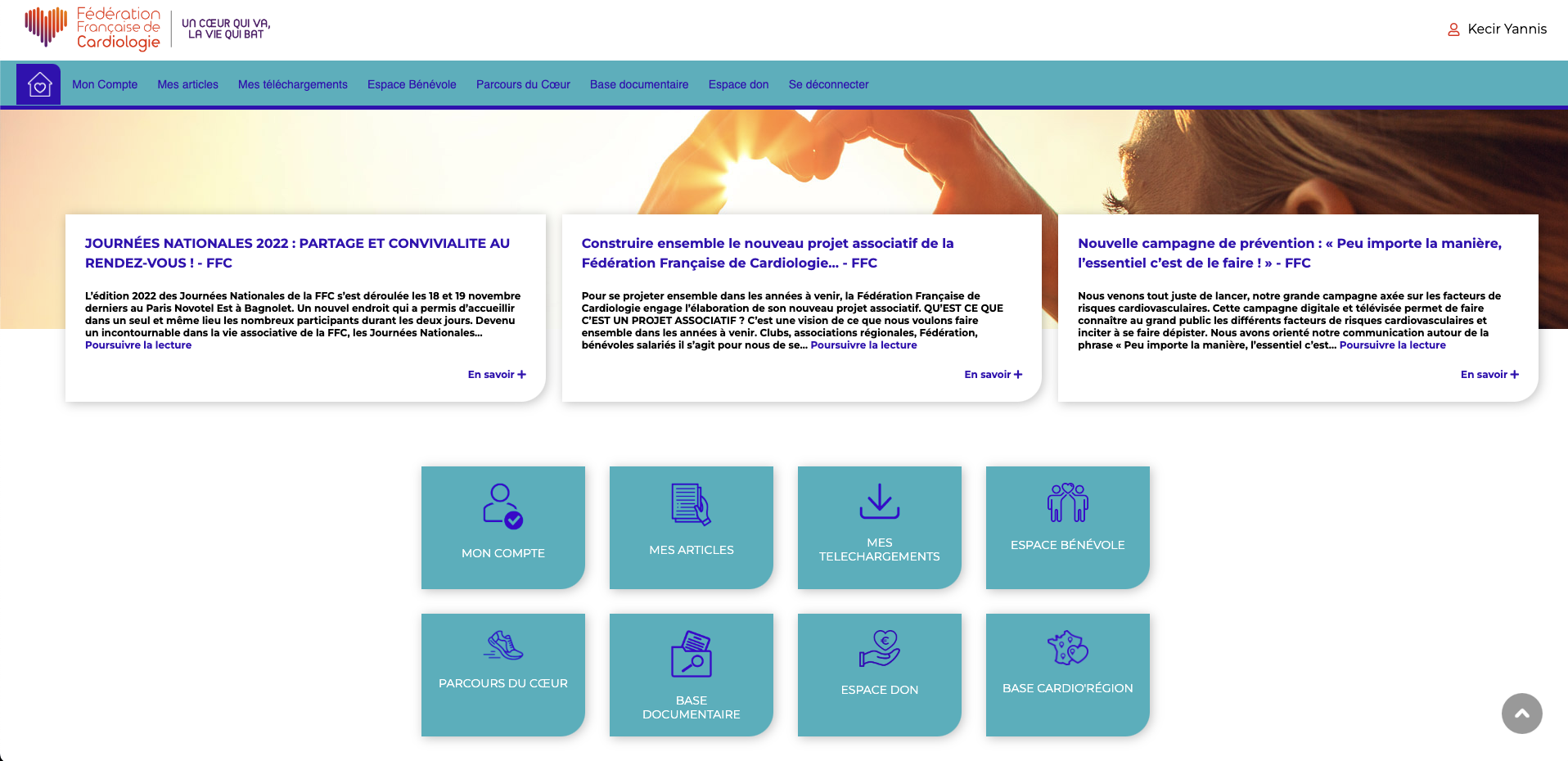Viewport: 1568px width, 761px height.
Task: Expand first article with En savoir +
Action: point(497,375)
